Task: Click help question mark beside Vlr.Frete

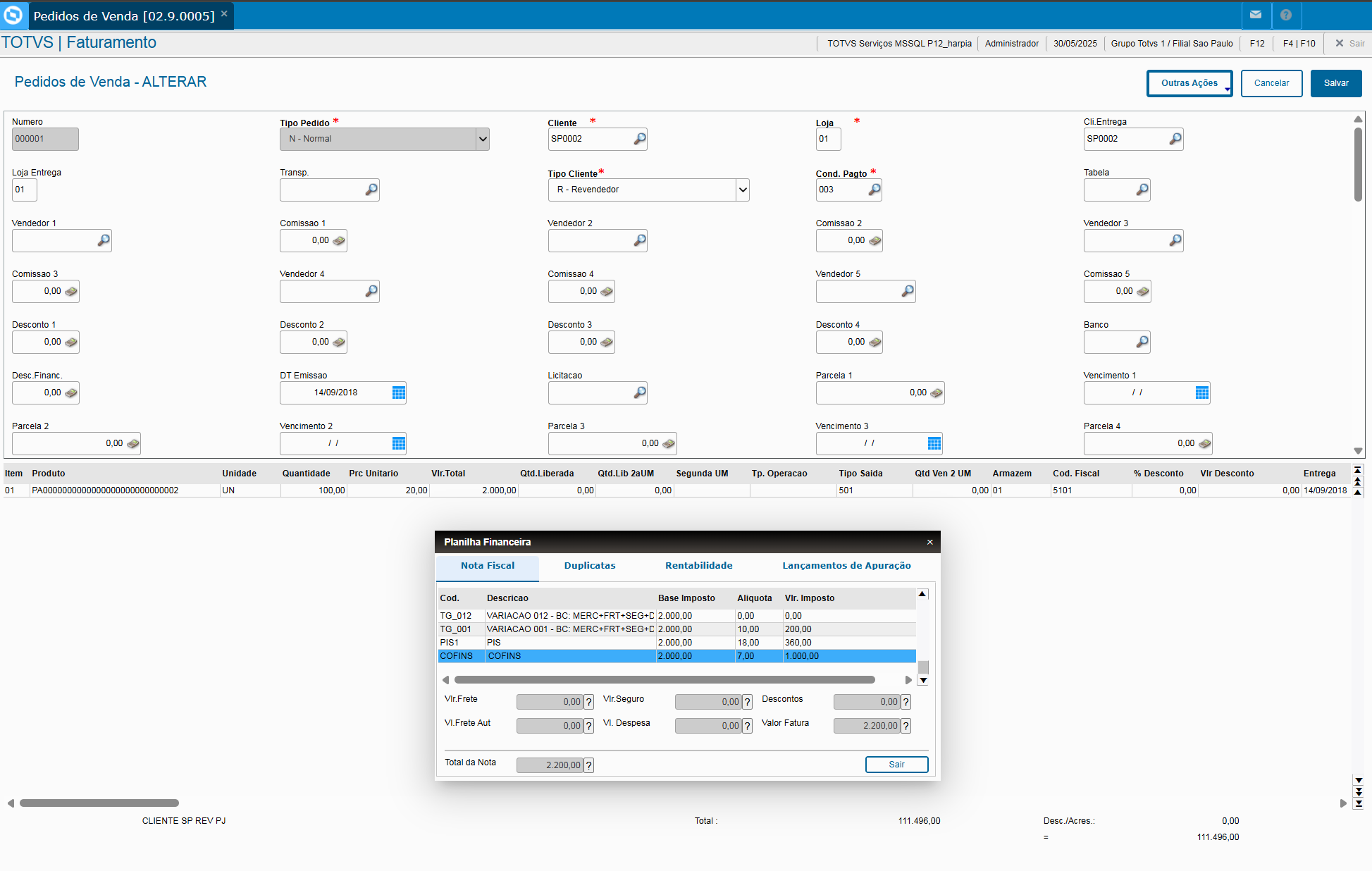Action: (589, 702)
